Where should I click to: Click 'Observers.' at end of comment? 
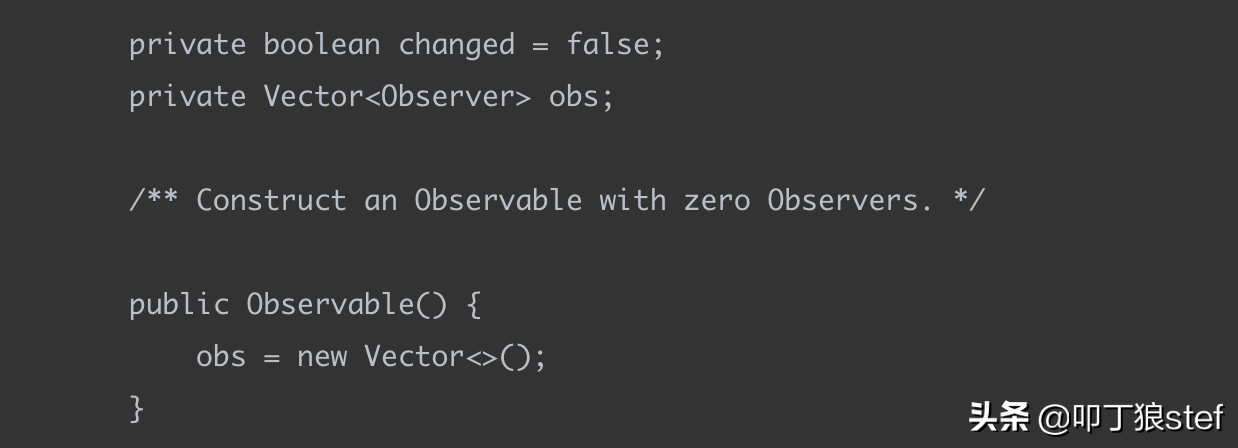point(850,200)
